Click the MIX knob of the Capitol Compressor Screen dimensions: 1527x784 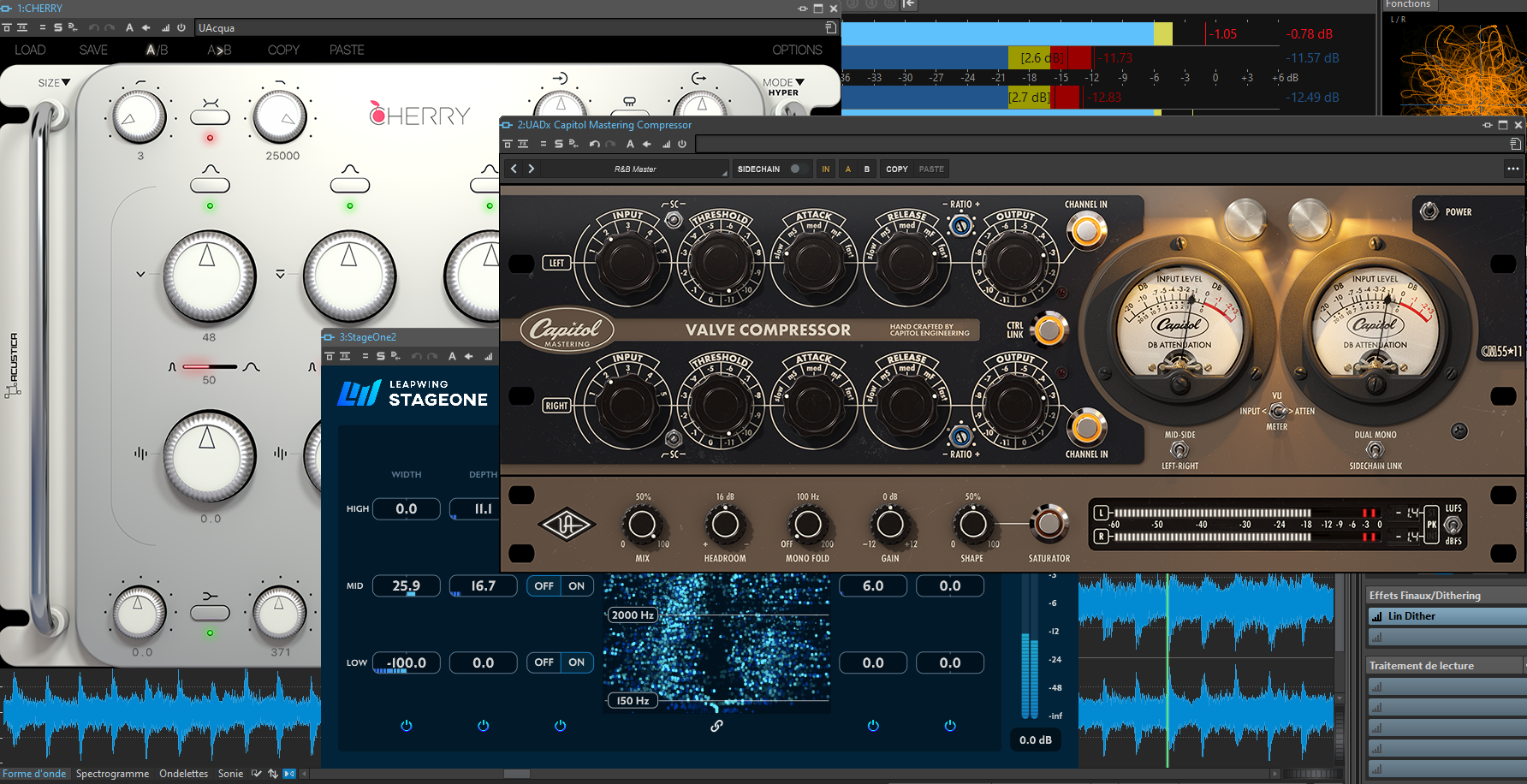pyautogui.click(x=643, y=525)
